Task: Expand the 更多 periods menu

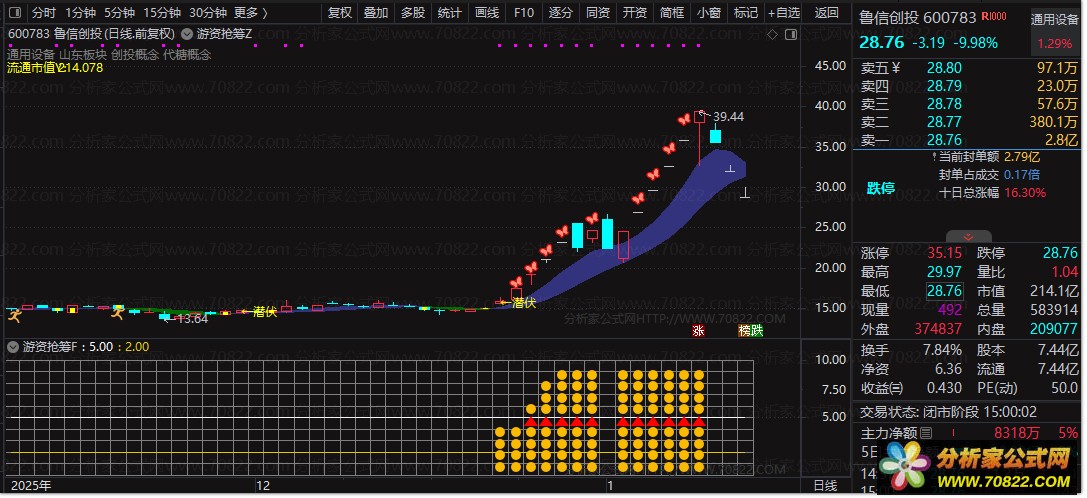Action: point(250,12)
